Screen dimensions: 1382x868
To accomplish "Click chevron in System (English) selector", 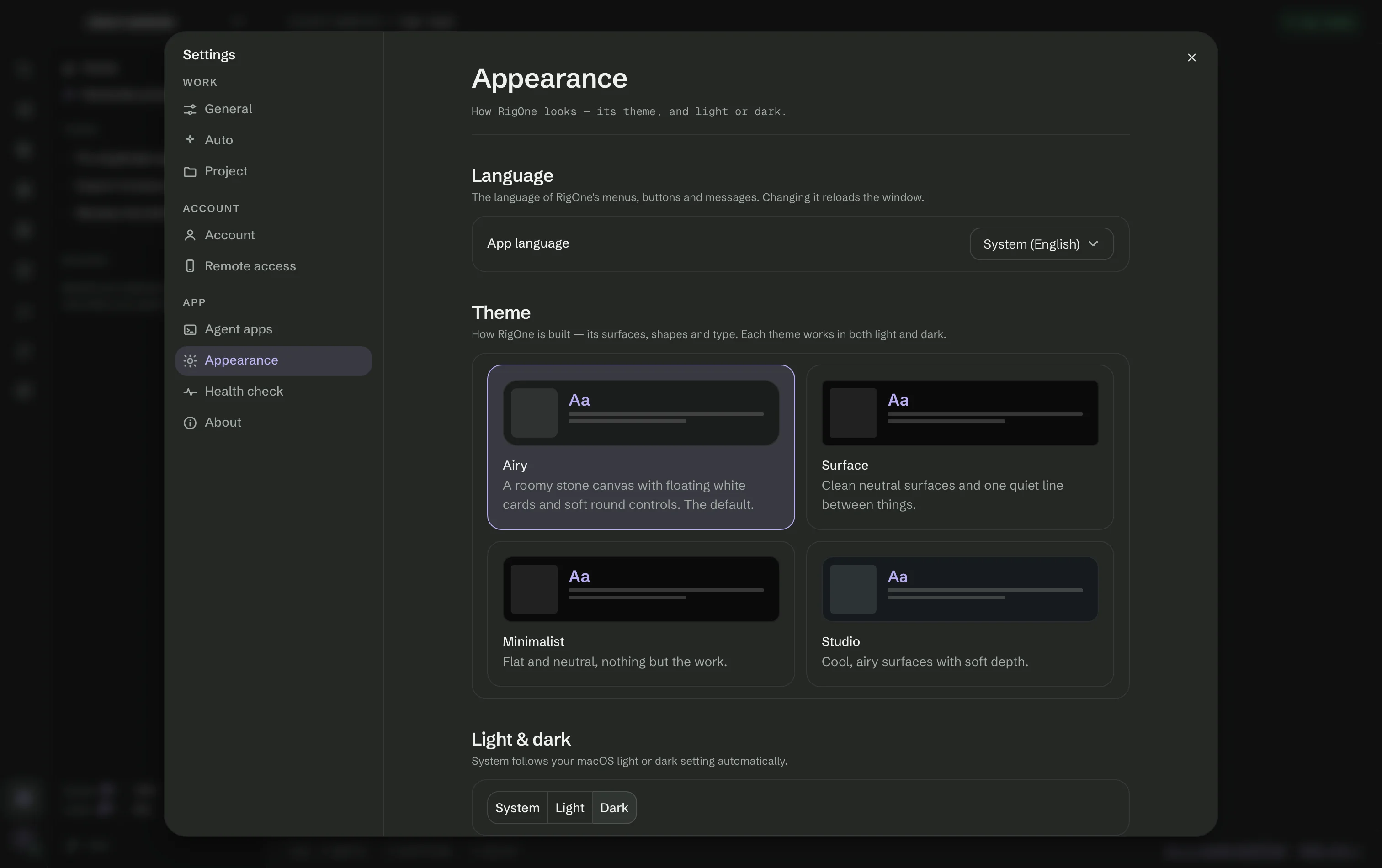I will tap(1093, 244).
